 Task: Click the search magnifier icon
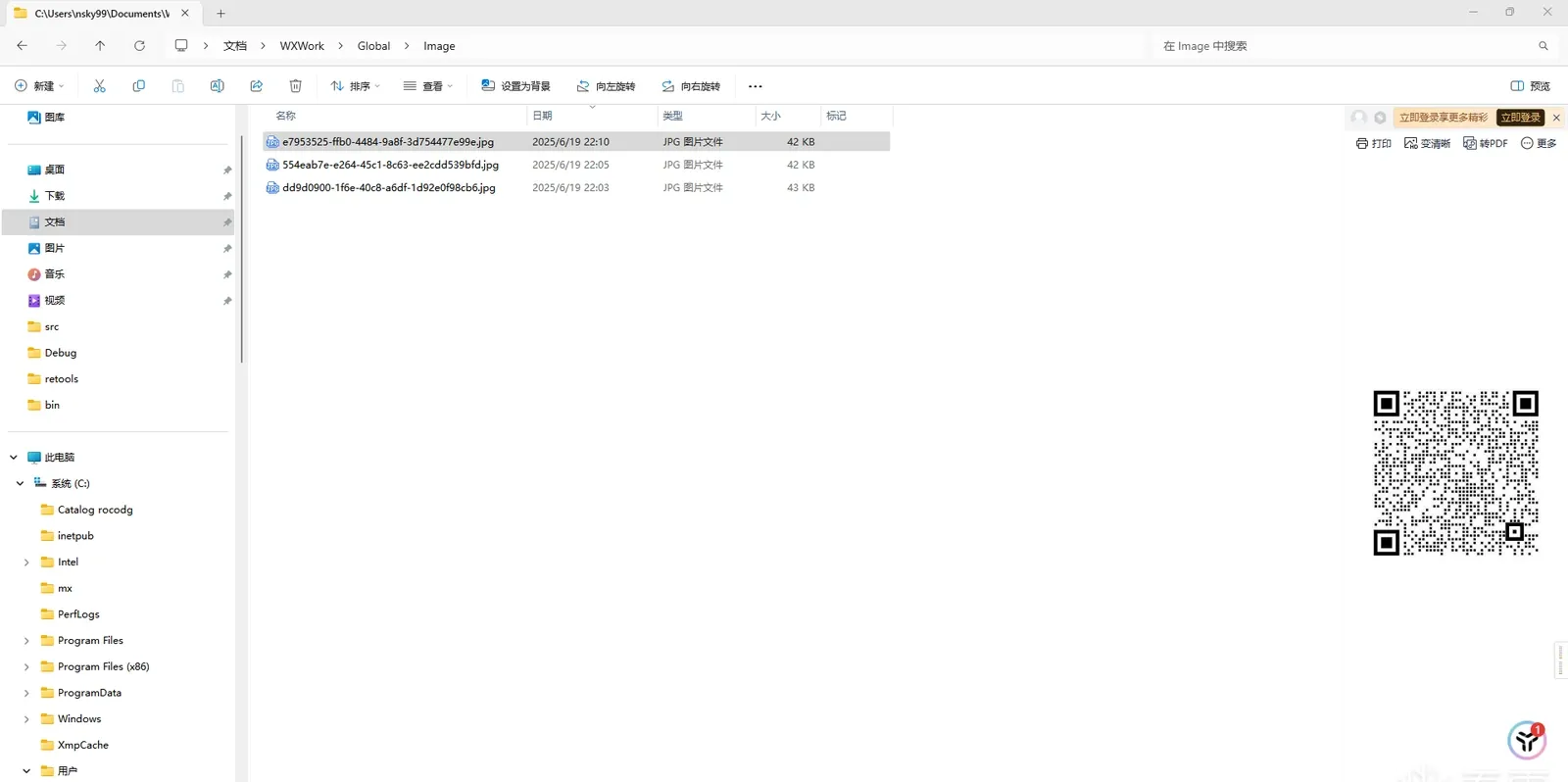pyautogui.click(x=1543, y=46)
